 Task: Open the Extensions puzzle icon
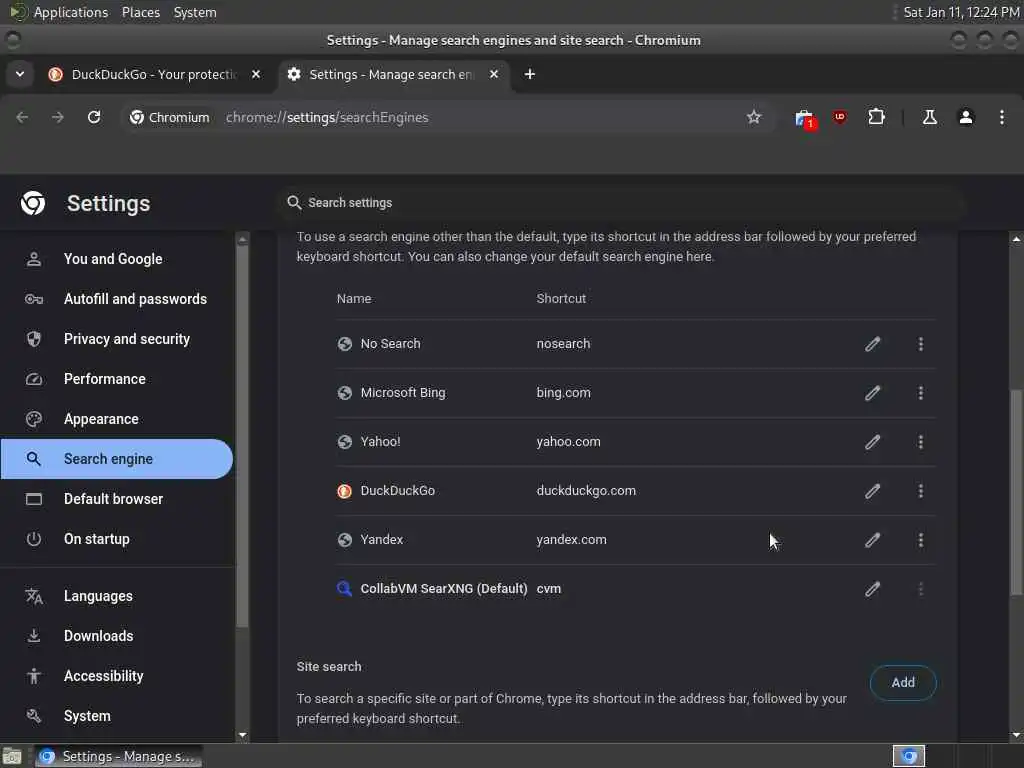876,117
